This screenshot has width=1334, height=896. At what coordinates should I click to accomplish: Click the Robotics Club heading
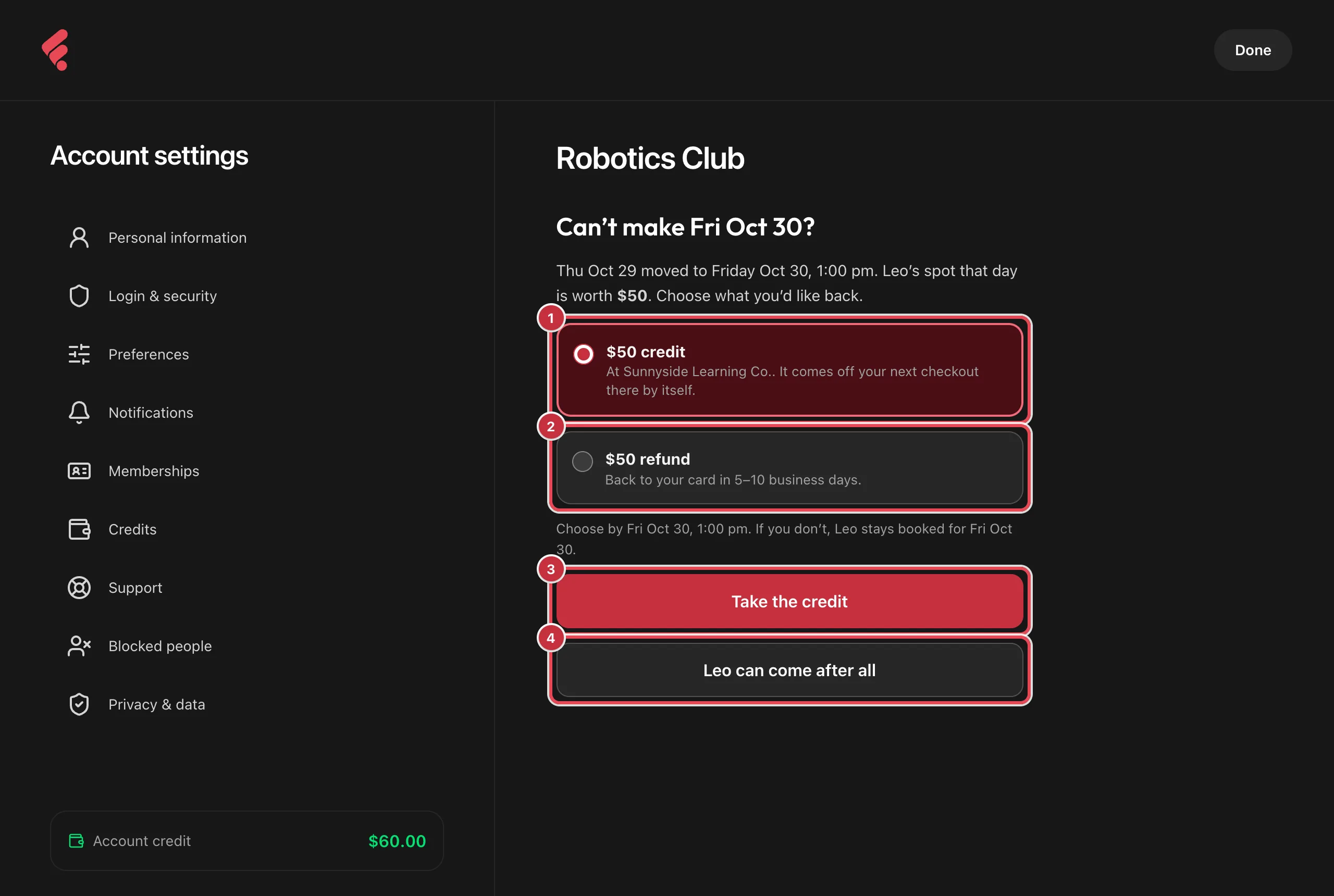(650, 158)
